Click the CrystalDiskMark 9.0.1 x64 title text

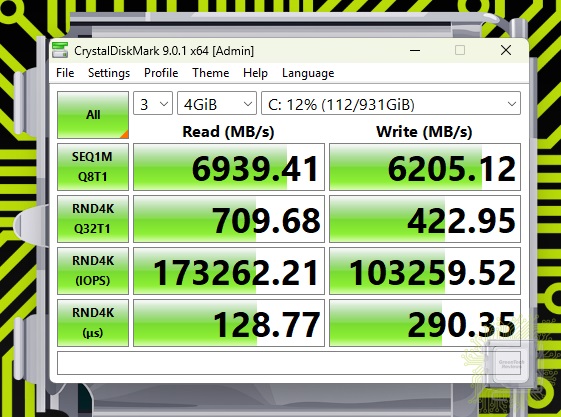pyautogui.click(x=164, y=51)
